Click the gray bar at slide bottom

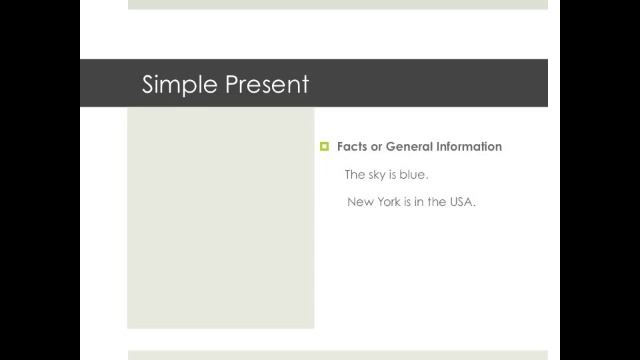[338, 355]
